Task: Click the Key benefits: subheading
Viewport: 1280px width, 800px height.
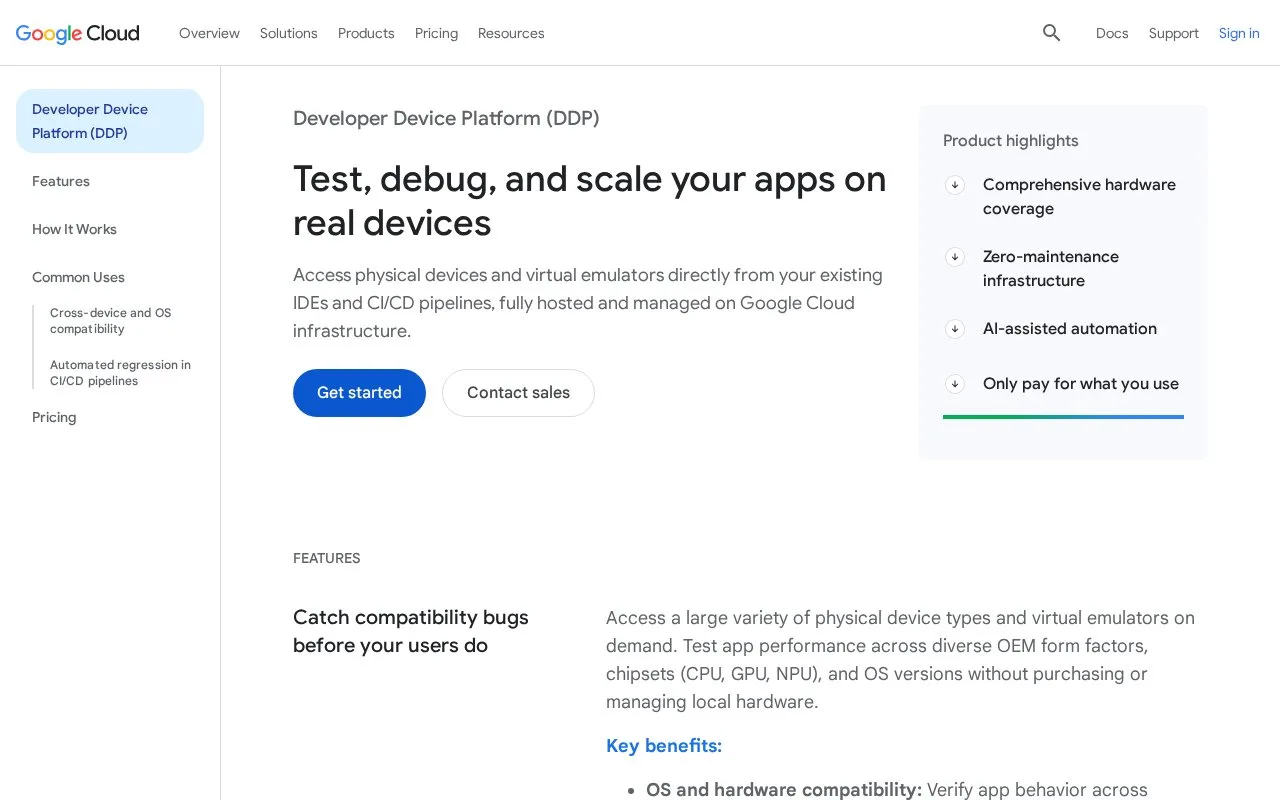Action: [x=664, y=746]
